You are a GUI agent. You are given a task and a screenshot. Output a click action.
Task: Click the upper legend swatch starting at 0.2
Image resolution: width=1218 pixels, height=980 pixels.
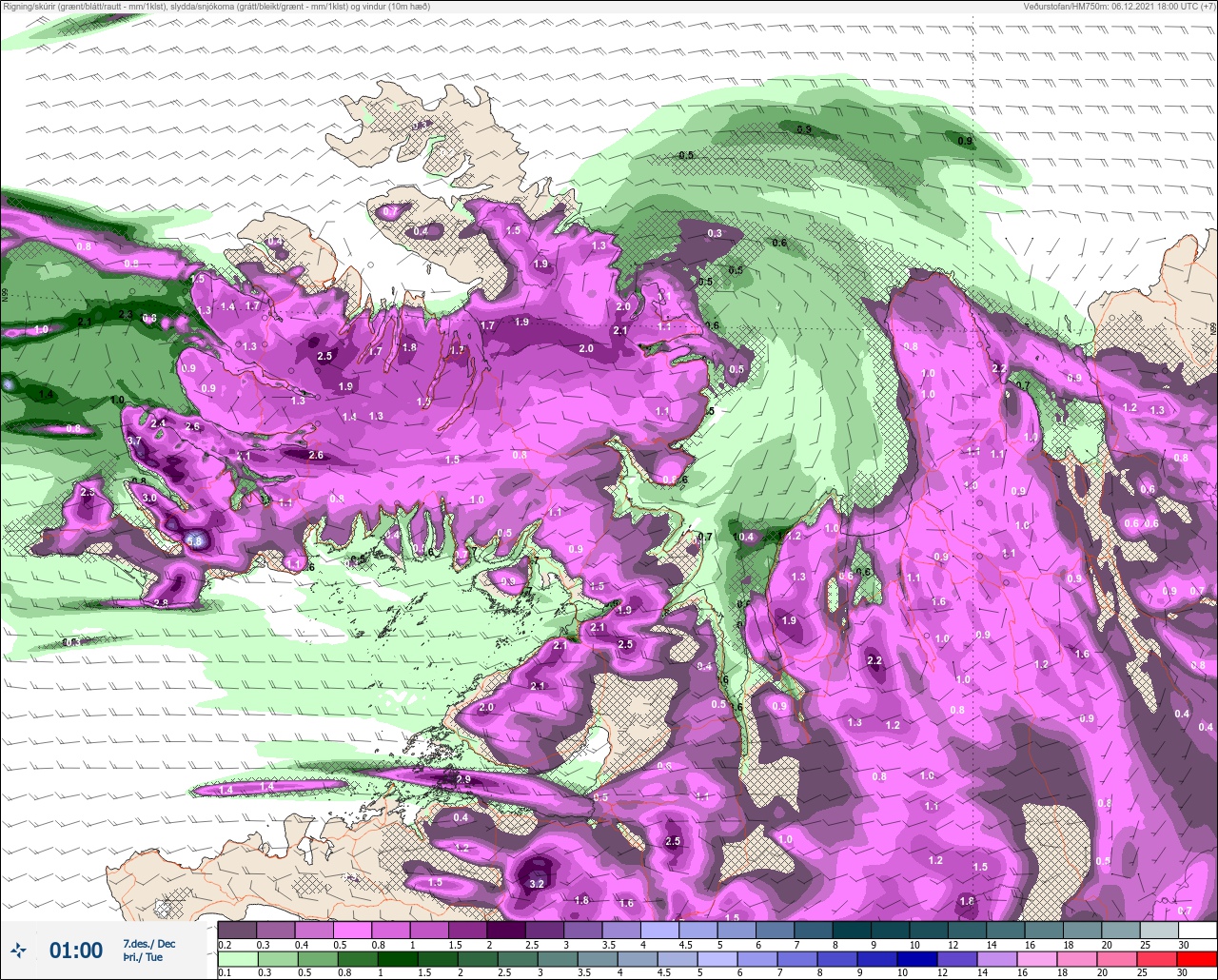[x=237, y=930]
